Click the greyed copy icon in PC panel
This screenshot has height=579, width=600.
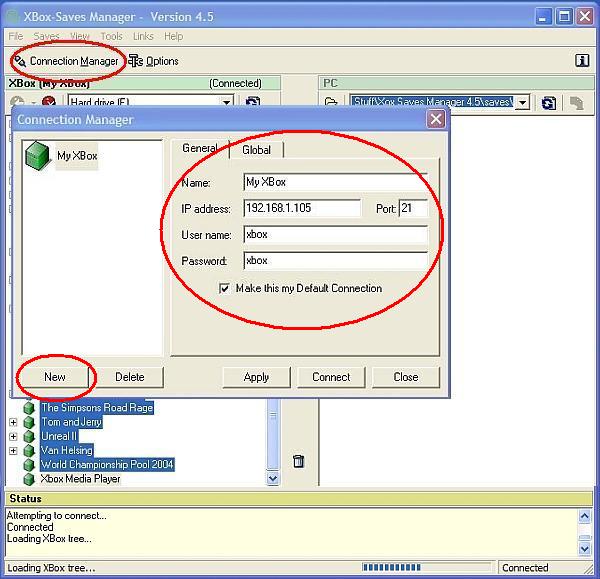[x=576, y=103]
